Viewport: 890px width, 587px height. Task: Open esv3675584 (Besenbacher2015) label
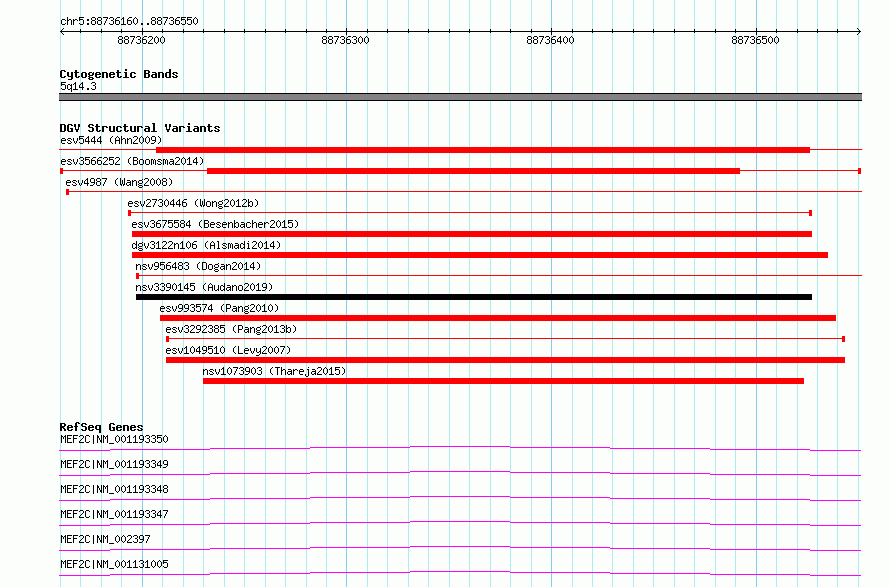pyautogui.click(x=215, y=224)
